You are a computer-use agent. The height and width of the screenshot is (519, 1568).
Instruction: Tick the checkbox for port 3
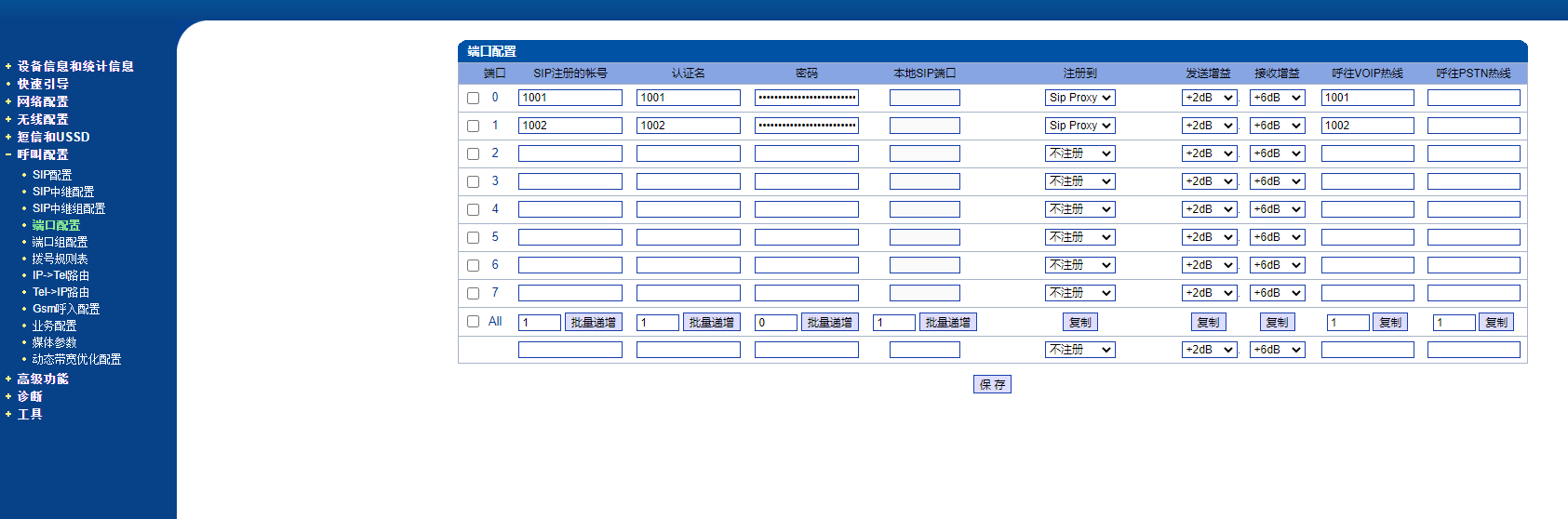pos(473,181)
